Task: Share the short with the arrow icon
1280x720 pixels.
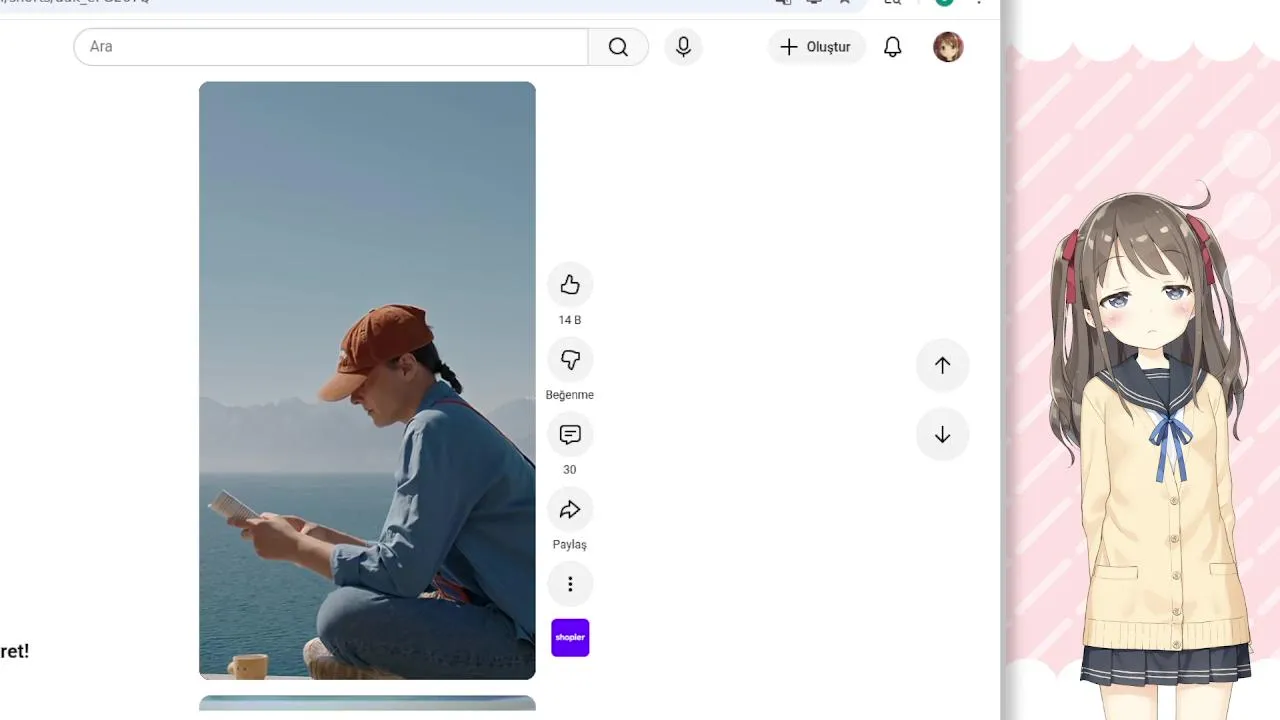Action: (x=570, y=510)
